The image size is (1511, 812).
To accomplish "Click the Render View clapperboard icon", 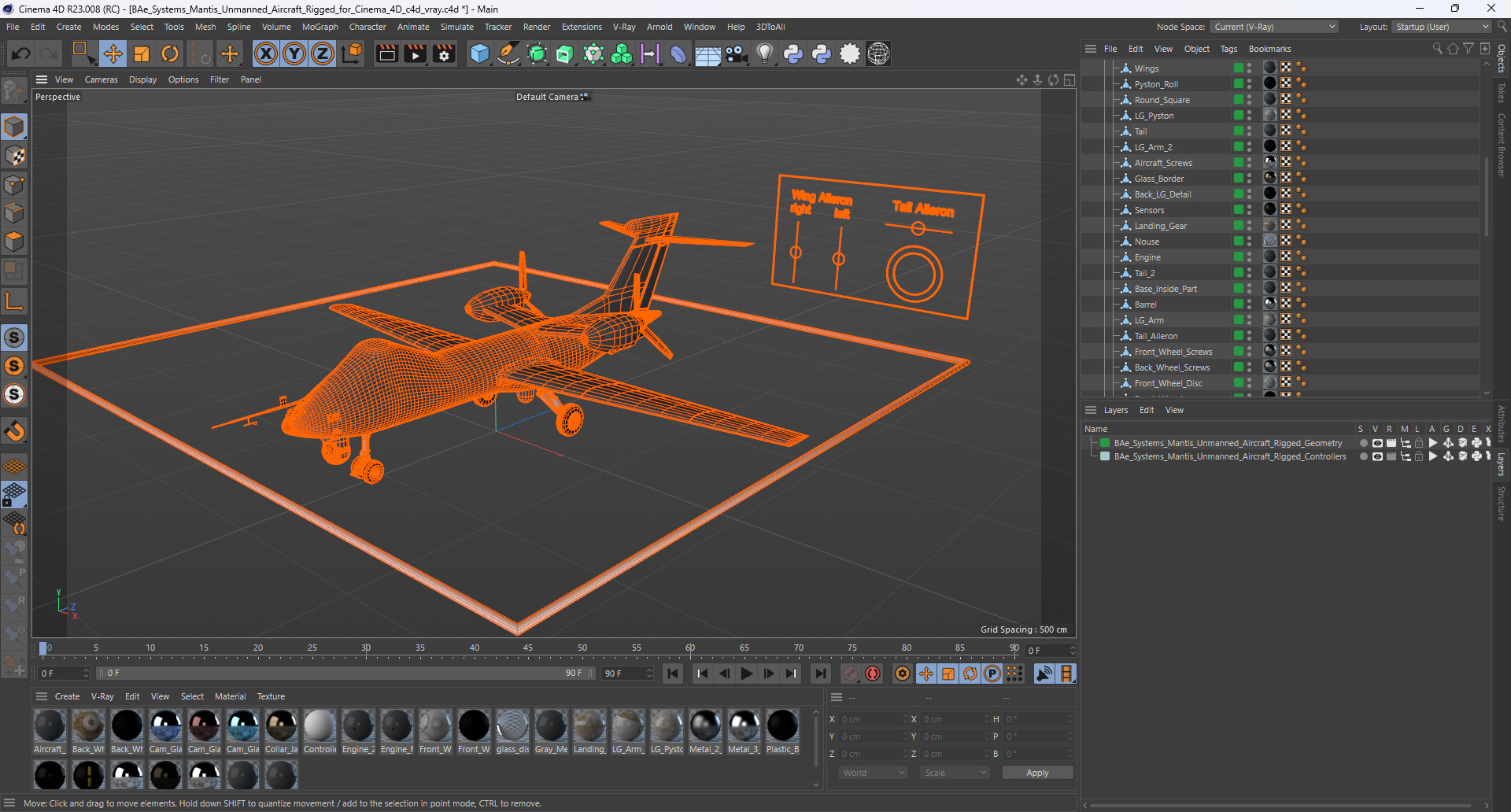I will (x=386, y=54).
